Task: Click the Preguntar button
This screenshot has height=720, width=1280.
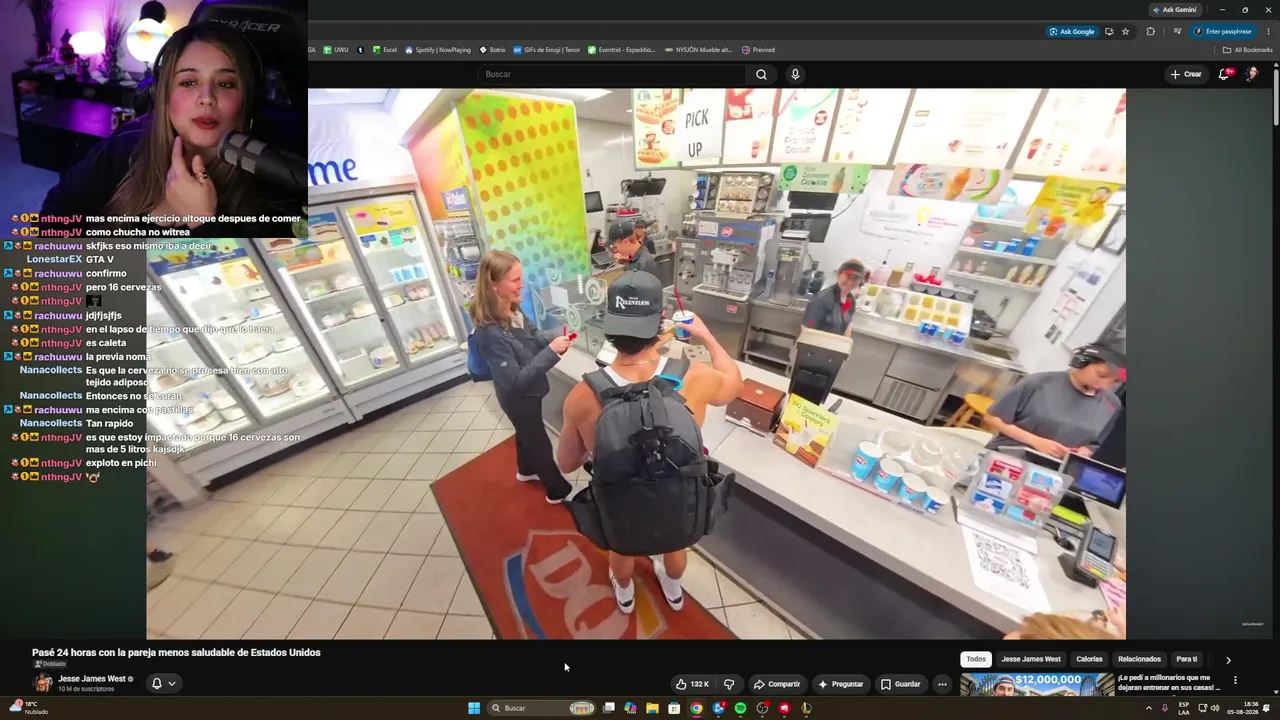Action: tap(840, 684)
